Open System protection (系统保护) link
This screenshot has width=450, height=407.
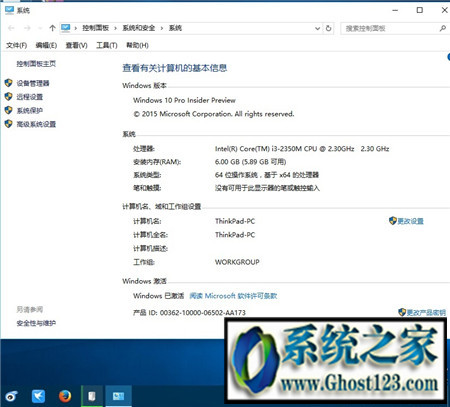click(x=30, y=110)
